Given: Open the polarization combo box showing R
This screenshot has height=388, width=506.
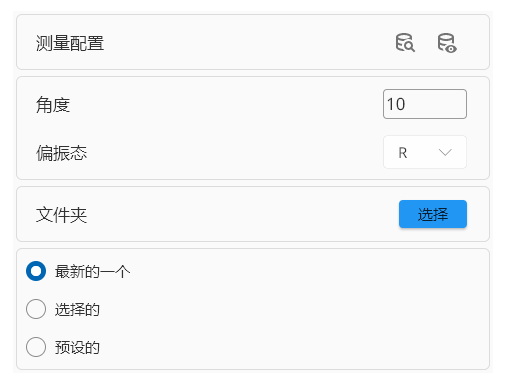Looking at the screenshot, I should (425, 152).
